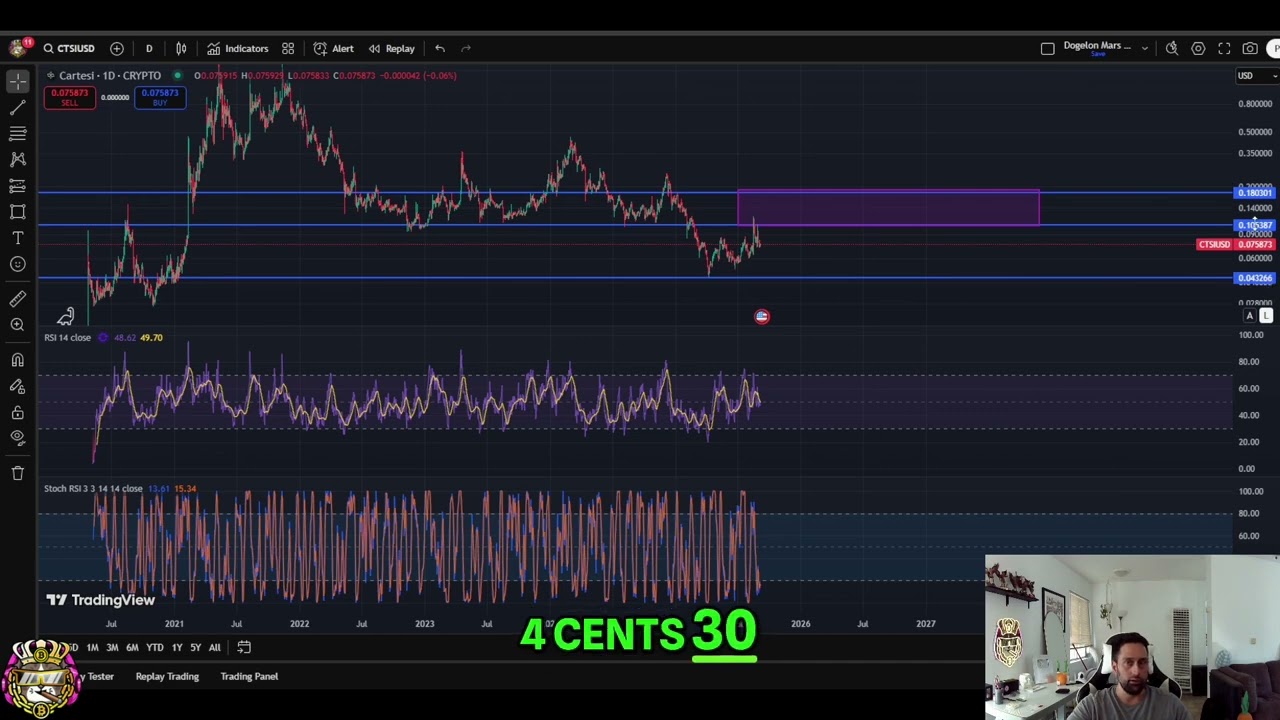This screenshot has width=1280, height=720.
Task: Open the chart layout setup square icon
Action: (x=1047, y=48)
